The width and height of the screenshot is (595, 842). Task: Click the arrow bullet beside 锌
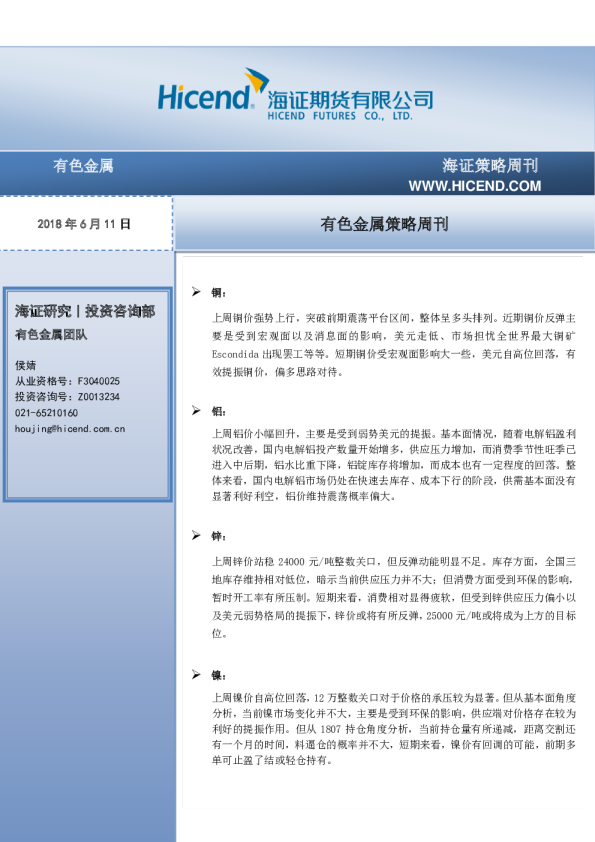pos(196,535)
